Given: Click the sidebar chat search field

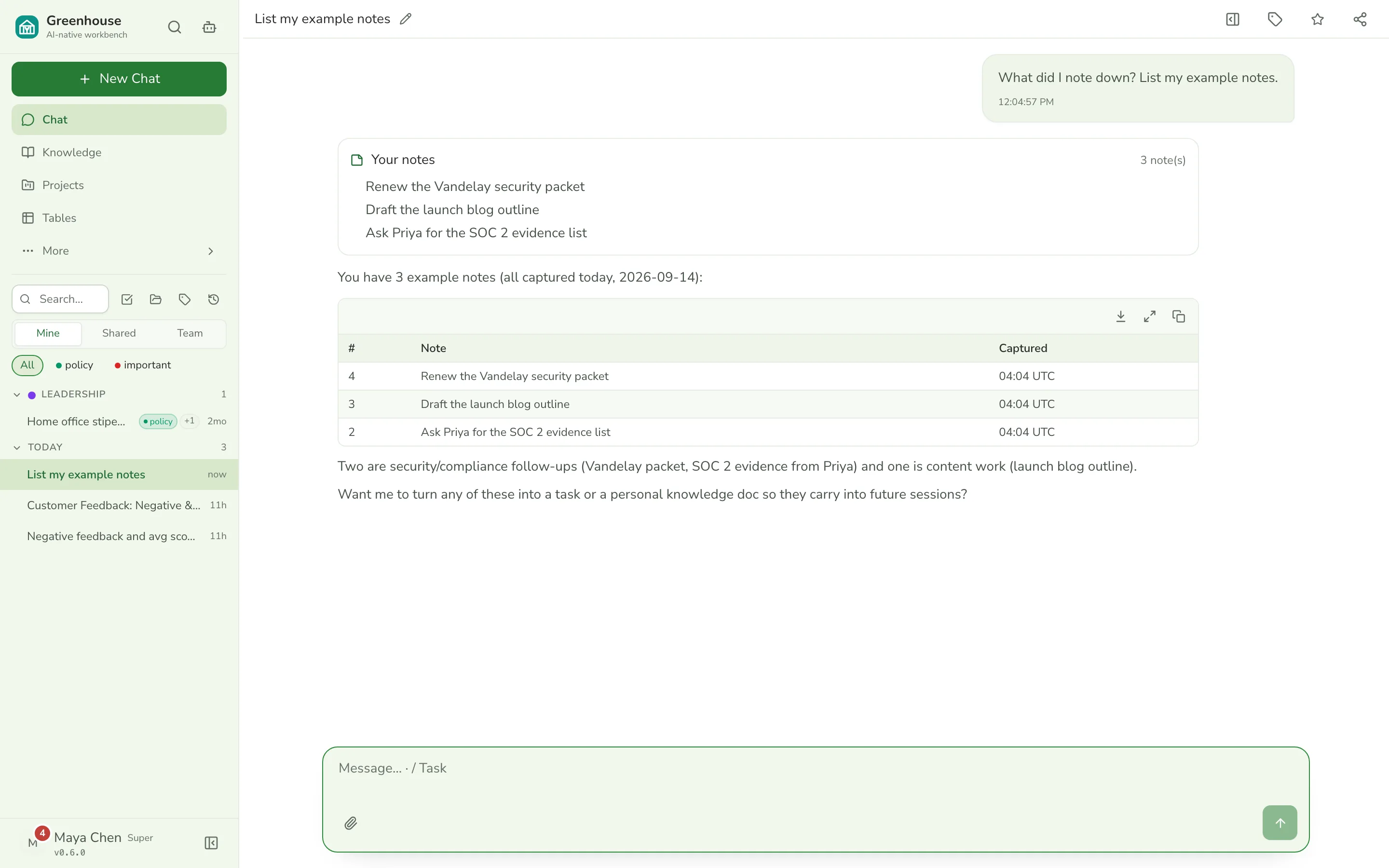Looking at the screenshot, I should pyautogui.click(x=60, y=299).
